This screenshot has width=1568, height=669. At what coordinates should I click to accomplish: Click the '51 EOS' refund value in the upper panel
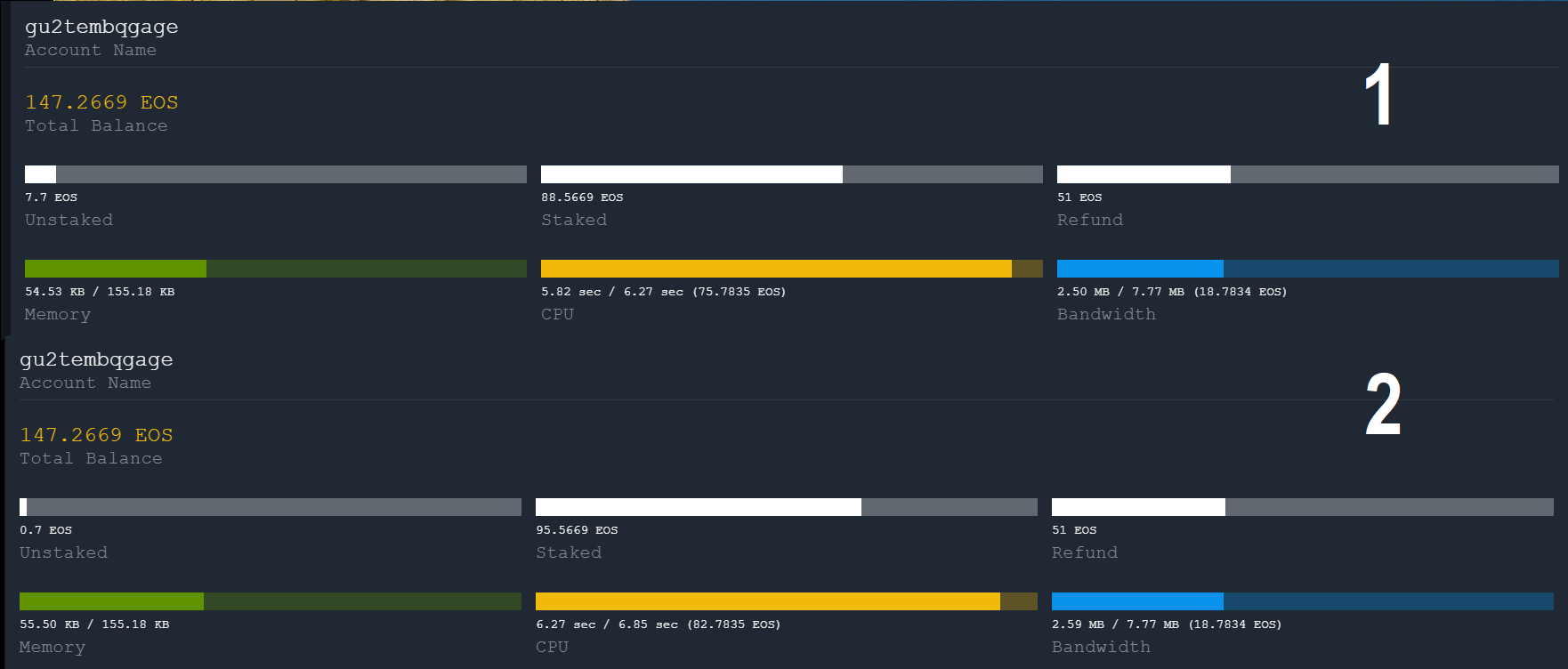pos(1079,197)
